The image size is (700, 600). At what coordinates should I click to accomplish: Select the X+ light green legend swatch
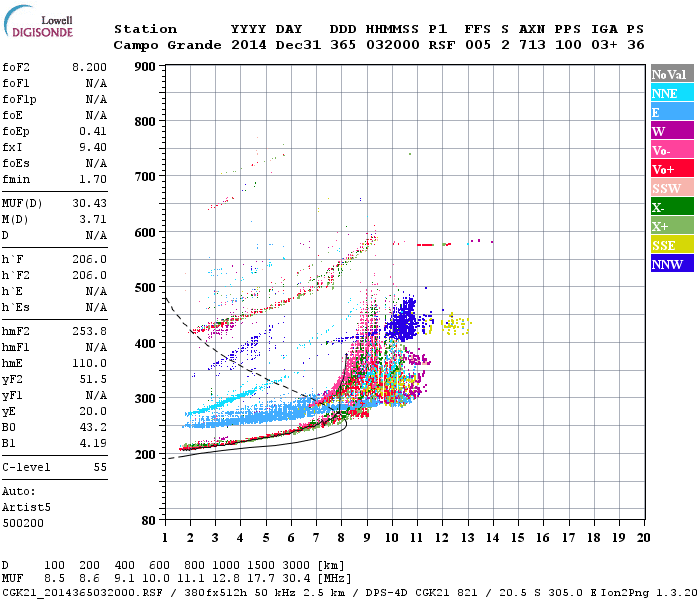click(672, 226)
